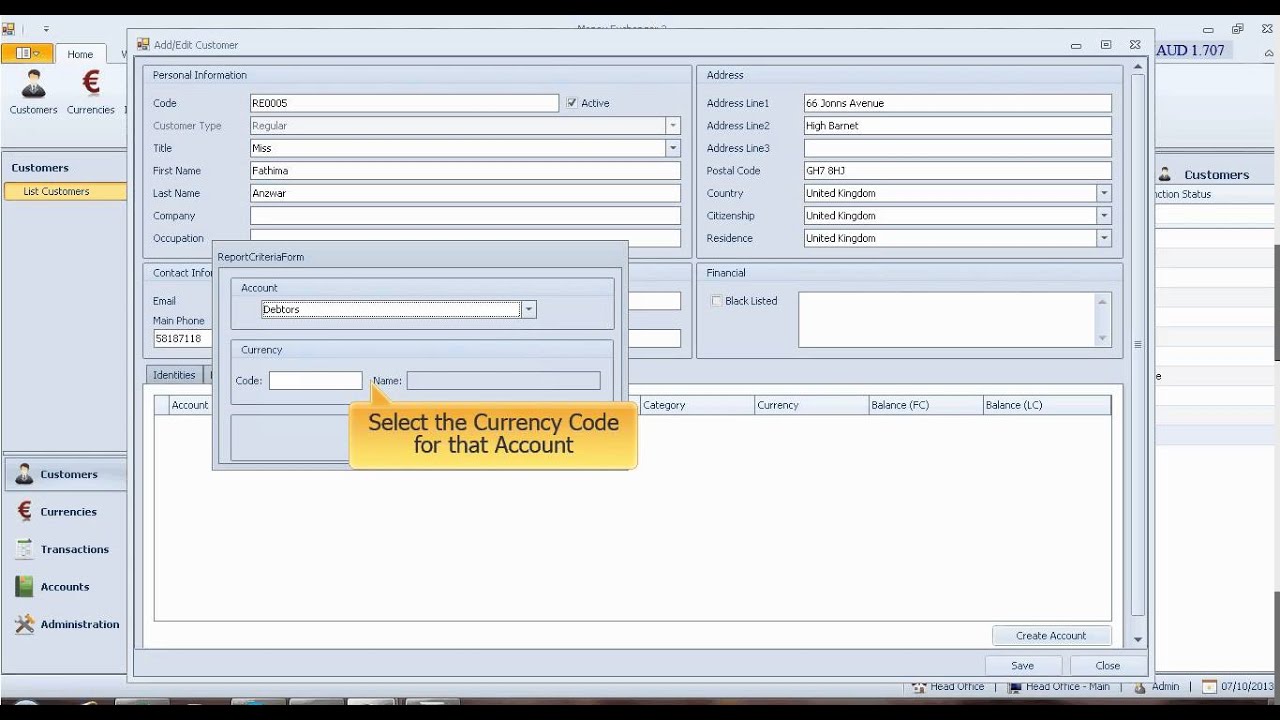The image size is (1280, 720).
Task: Click the AUD 1.707 rate ticker
Action: pyautogui.click(x=1190, y=50)
